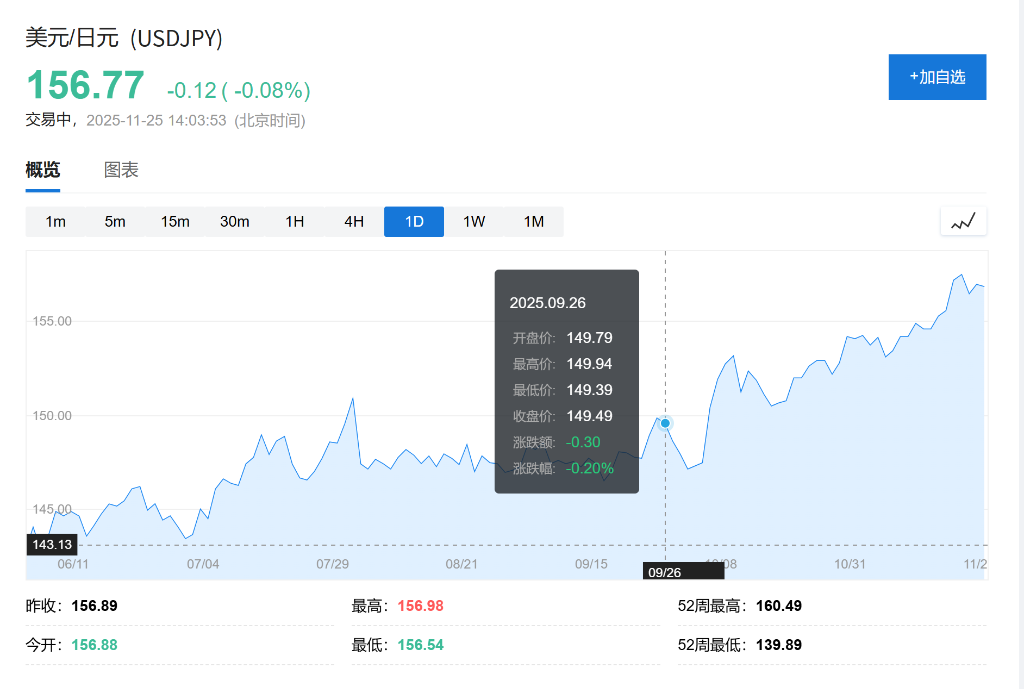Screen dimensions: 1024x689
Task: Choose the 15m chart interval
Action: pos(175,222)
